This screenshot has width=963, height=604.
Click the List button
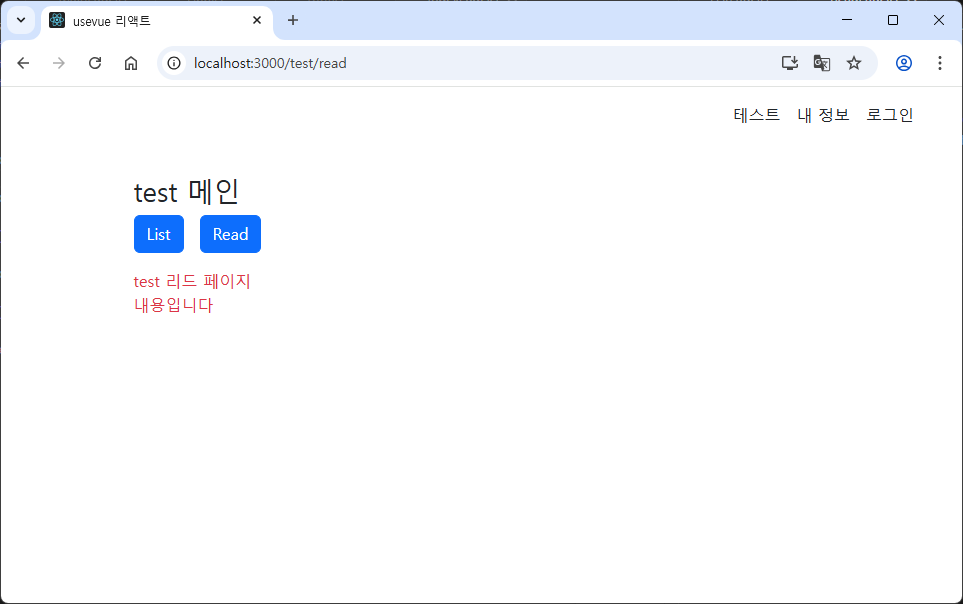click(x=158, y=234)
